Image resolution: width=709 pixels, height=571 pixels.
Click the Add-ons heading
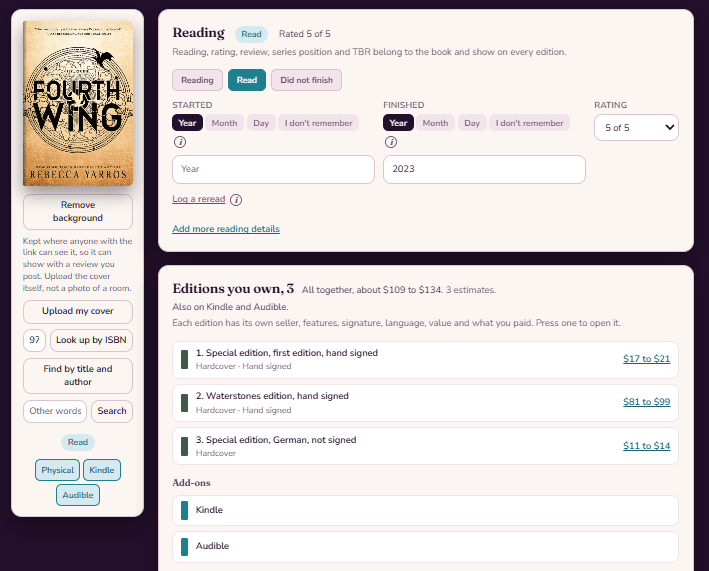pos(191,483)
